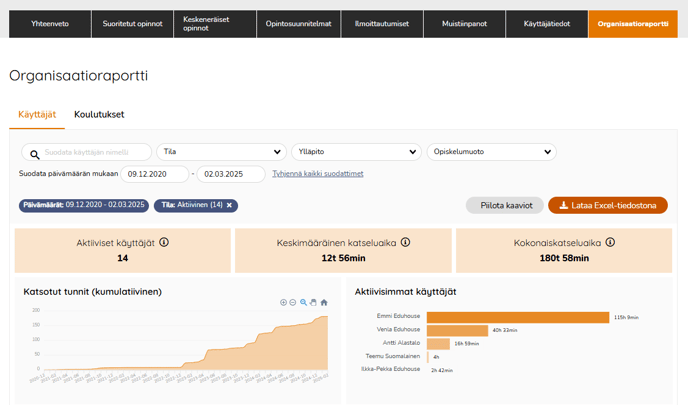This screenshot has width=688, height=405.
Task: Reset chart zoom with home icon
Action: (x=324, y=302)
